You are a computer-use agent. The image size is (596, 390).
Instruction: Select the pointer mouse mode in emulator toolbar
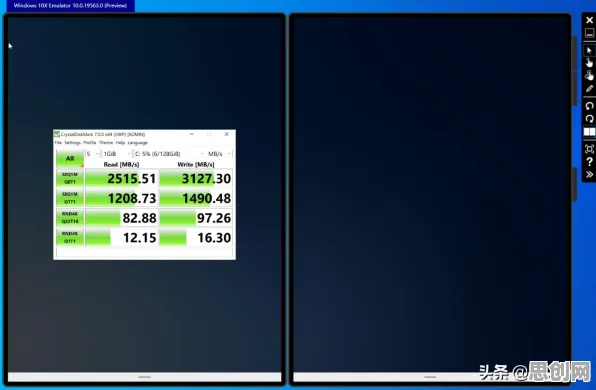pos(589,51)
